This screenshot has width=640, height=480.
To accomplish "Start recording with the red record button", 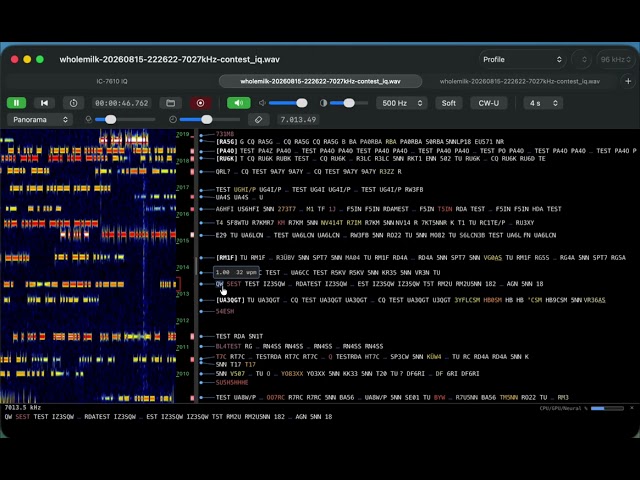I will click(x=200, y=103).
